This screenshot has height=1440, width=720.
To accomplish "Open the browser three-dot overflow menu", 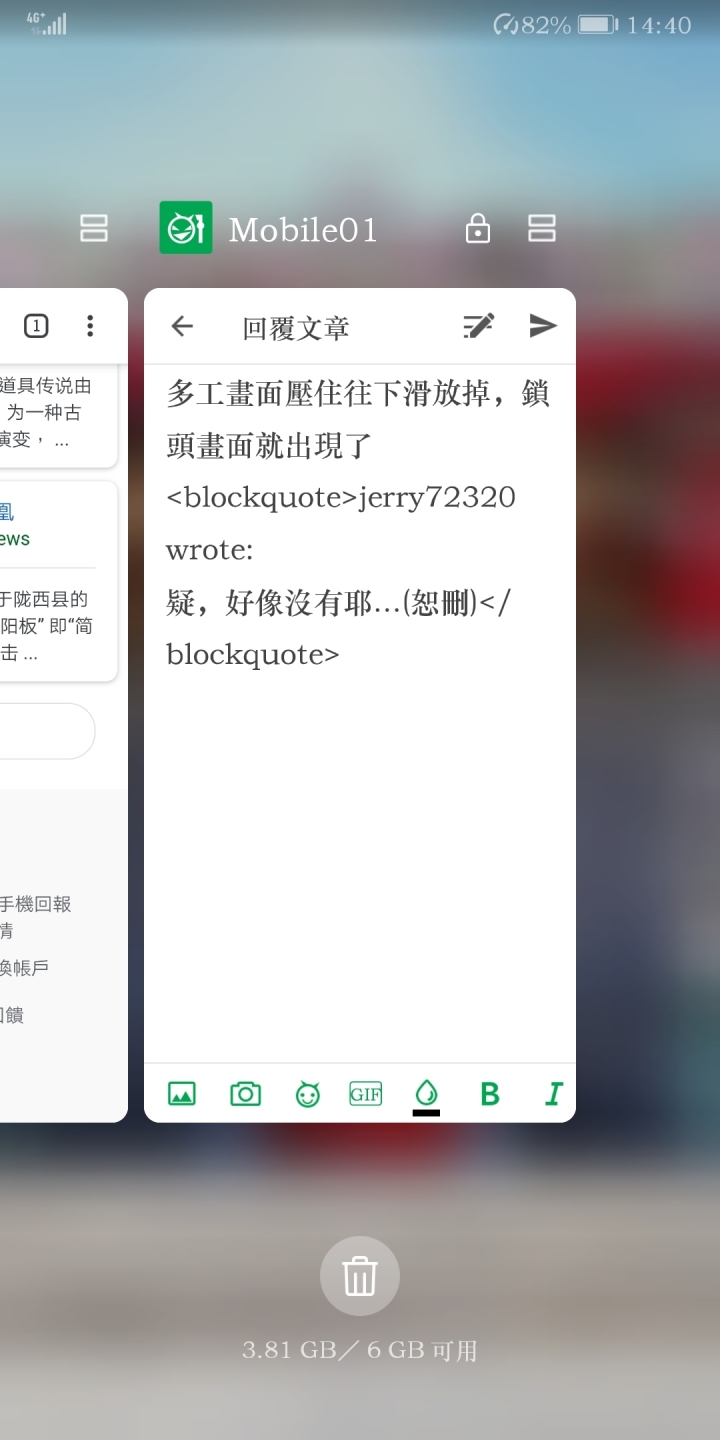I will pos(90,326).
